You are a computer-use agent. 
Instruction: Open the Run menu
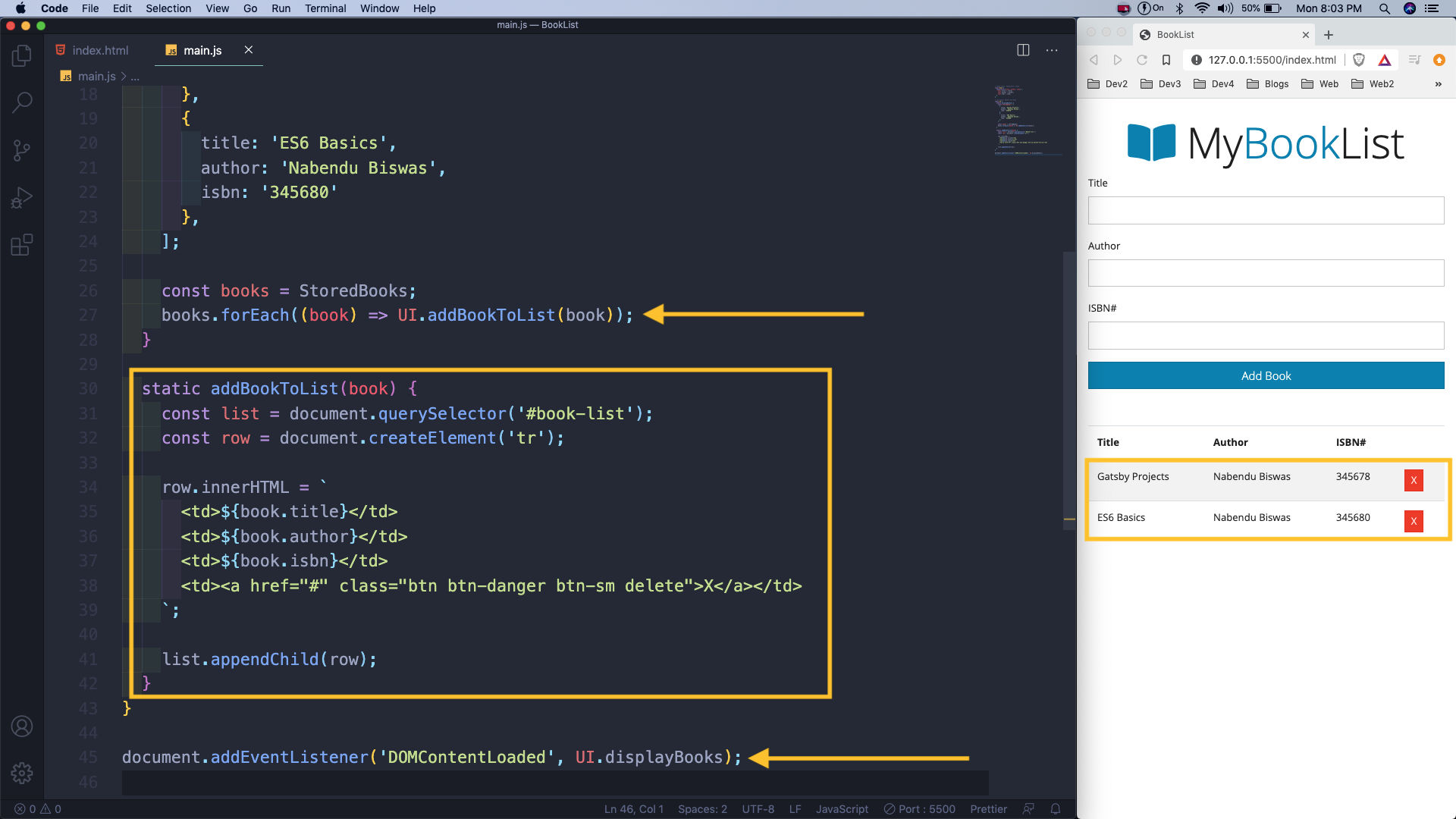pos(281,8)
